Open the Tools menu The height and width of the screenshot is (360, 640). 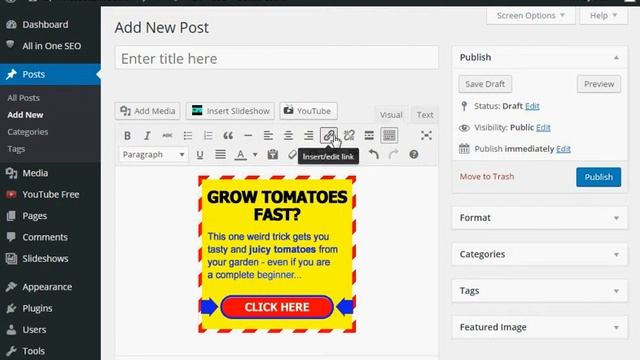pyautogui.click(x=50, y=351)
